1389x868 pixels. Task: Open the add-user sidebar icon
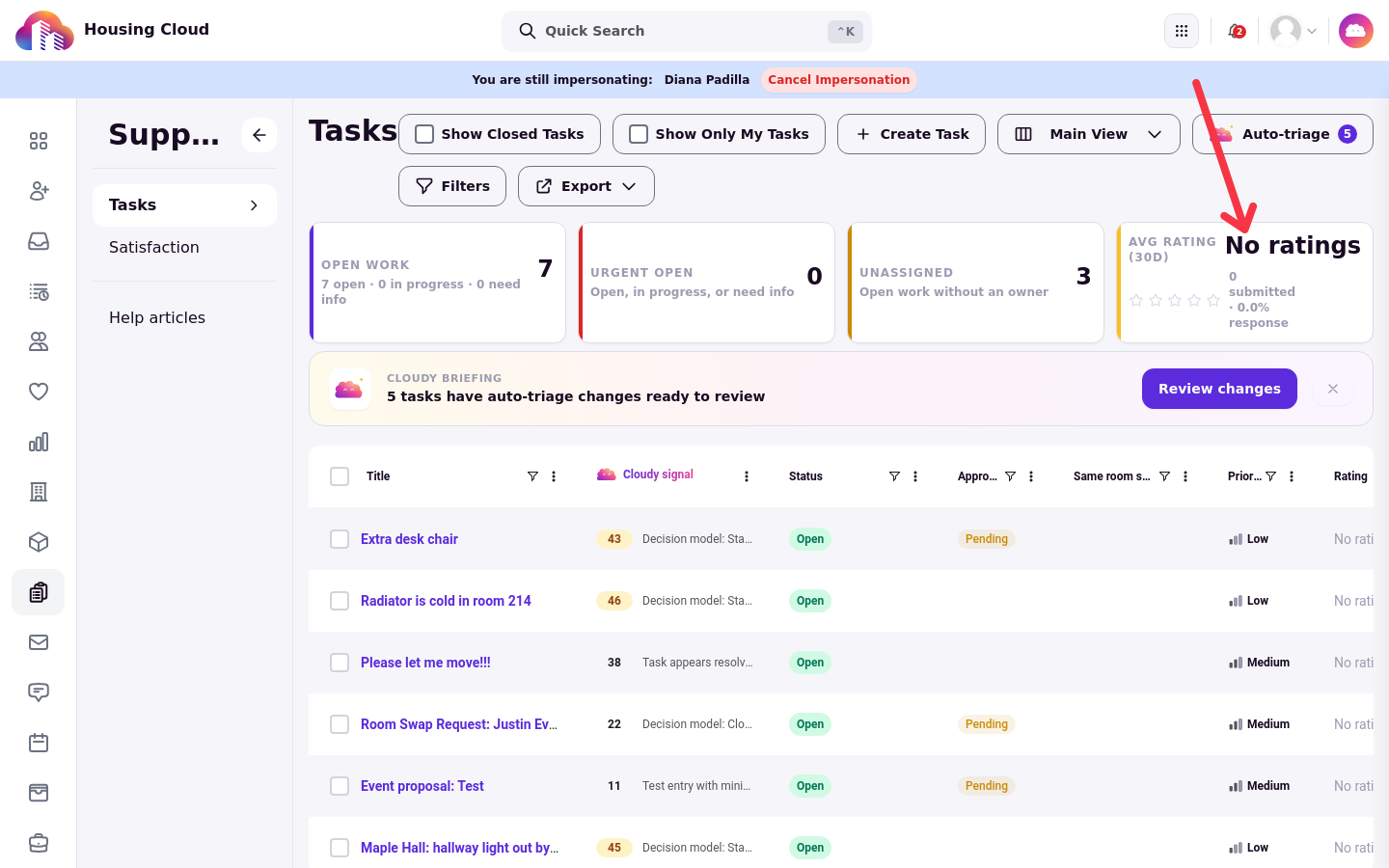[39, 191]
